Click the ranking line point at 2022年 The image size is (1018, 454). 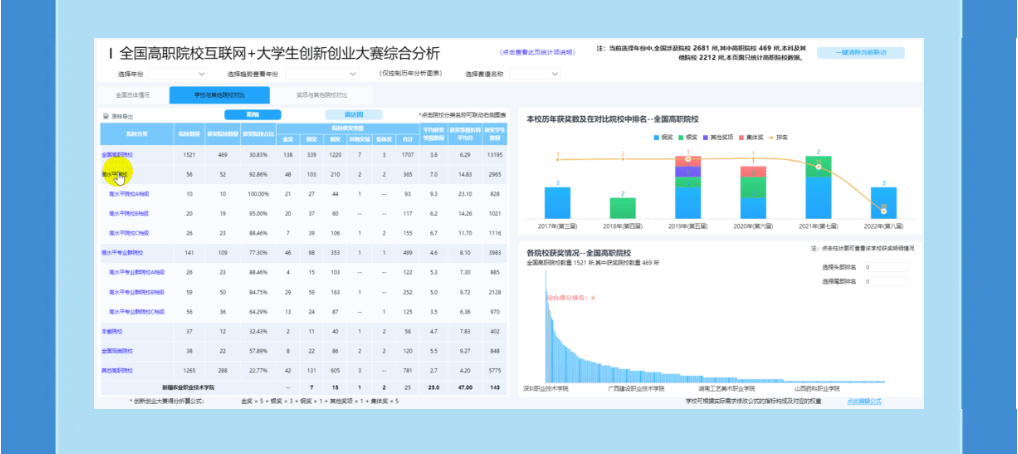(884, 210)
